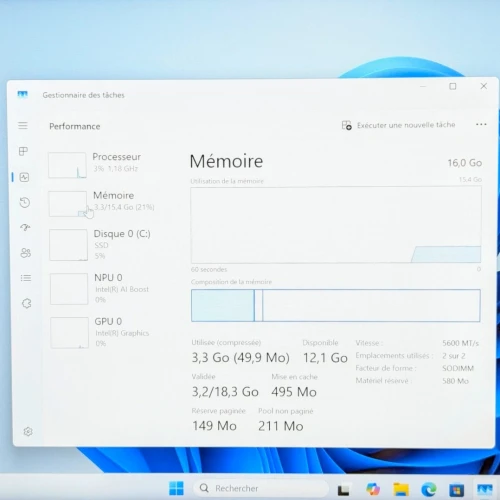
Task: Maximize the Task Manager window
Action: (453, 86)
